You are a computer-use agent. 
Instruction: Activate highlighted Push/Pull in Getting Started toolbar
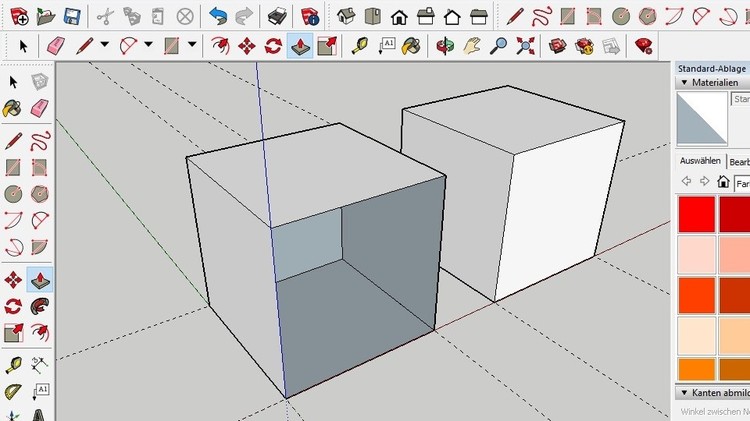pos(300,46)
